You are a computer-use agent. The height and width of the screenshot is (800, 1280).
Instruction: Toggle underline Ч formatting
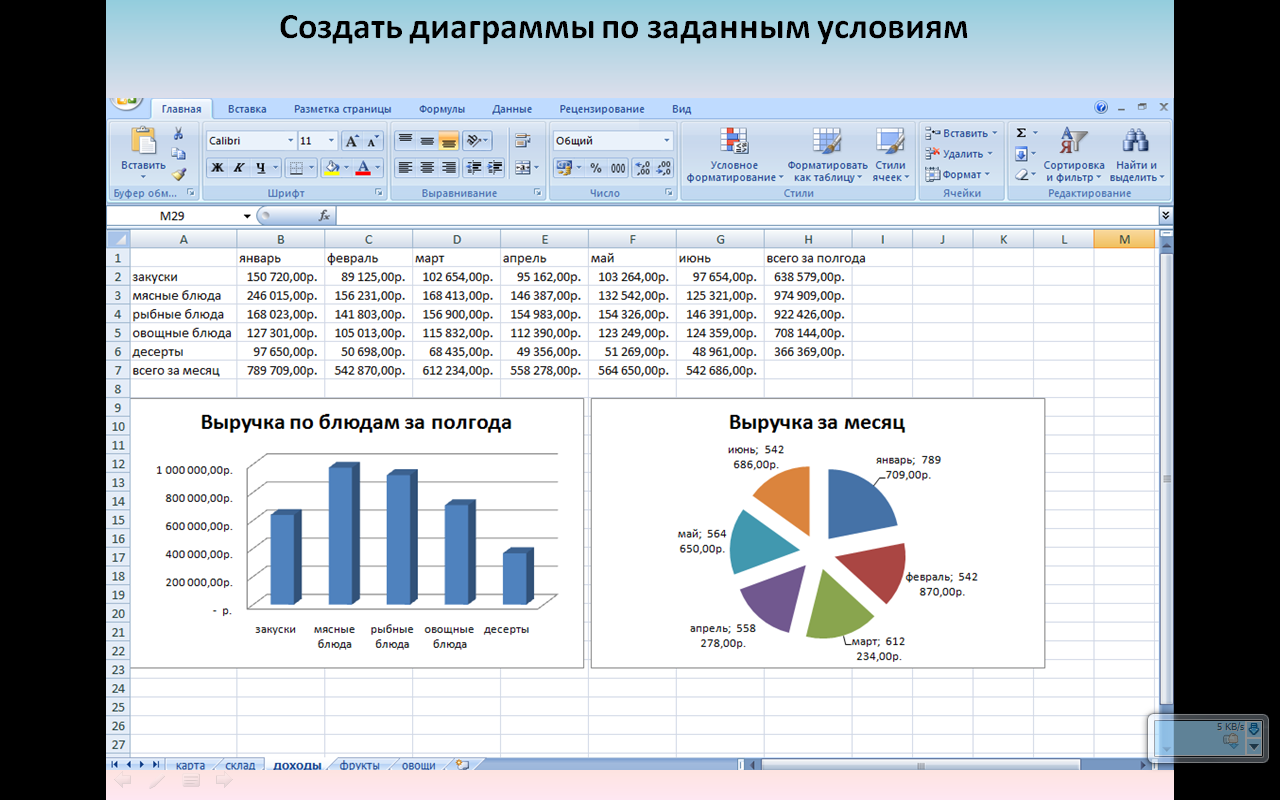coord(261,168)
